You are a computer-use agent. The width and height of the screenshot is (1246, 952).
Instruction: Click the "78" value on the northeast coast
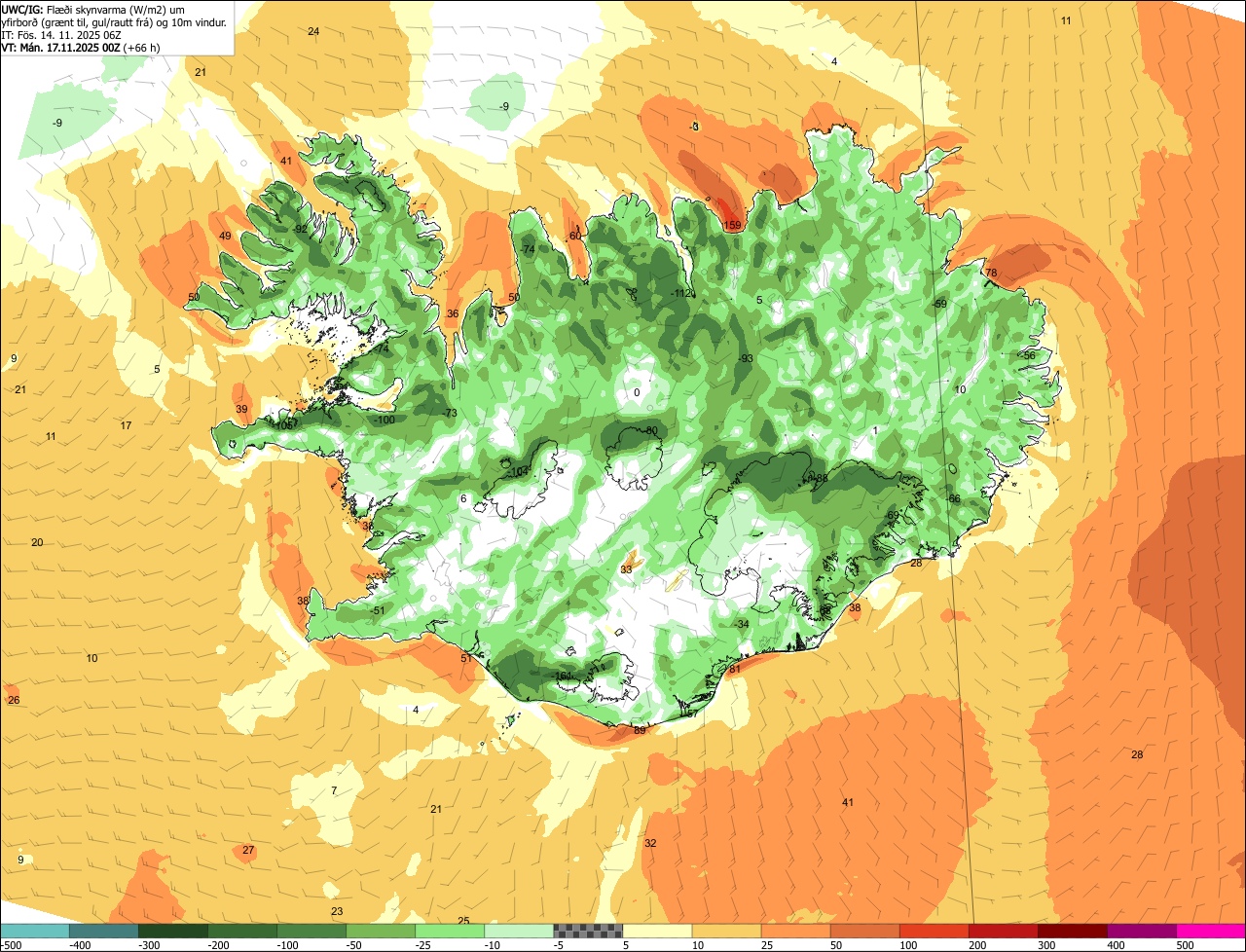point(991,273)
